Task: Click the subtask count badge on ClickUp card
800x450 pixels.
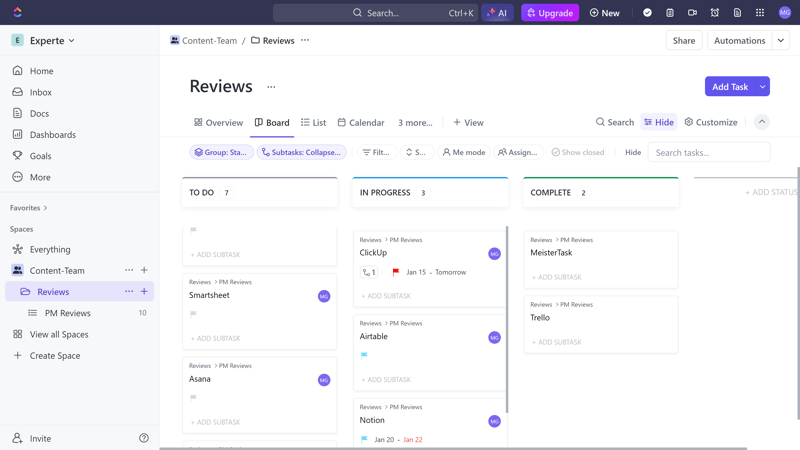Action: pos(369,272)
